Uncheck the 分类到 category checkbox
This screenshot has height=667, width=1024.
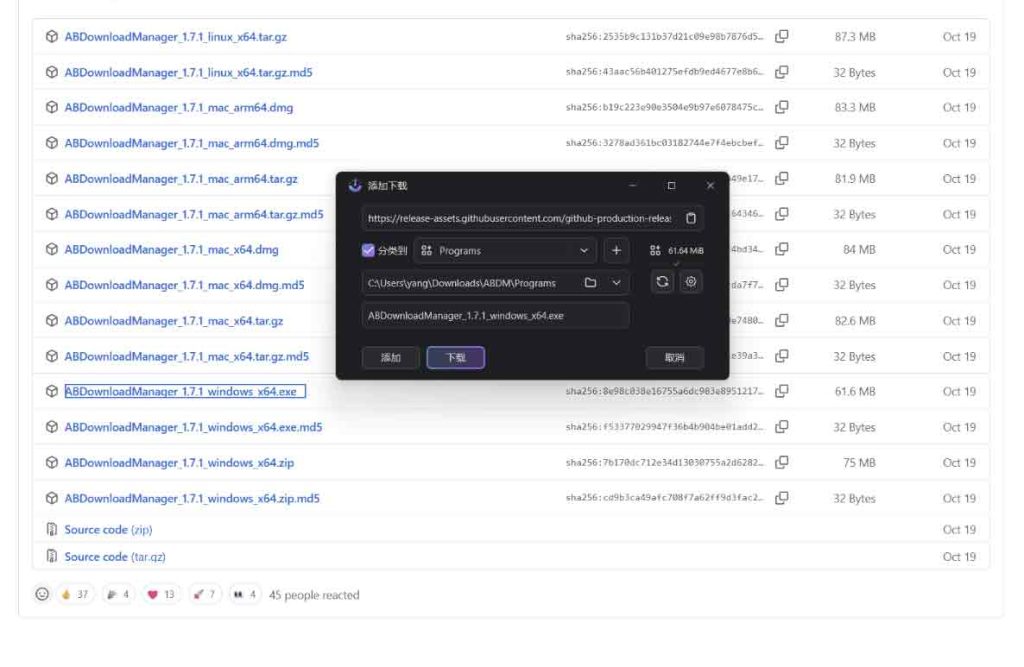click(367, 250)
